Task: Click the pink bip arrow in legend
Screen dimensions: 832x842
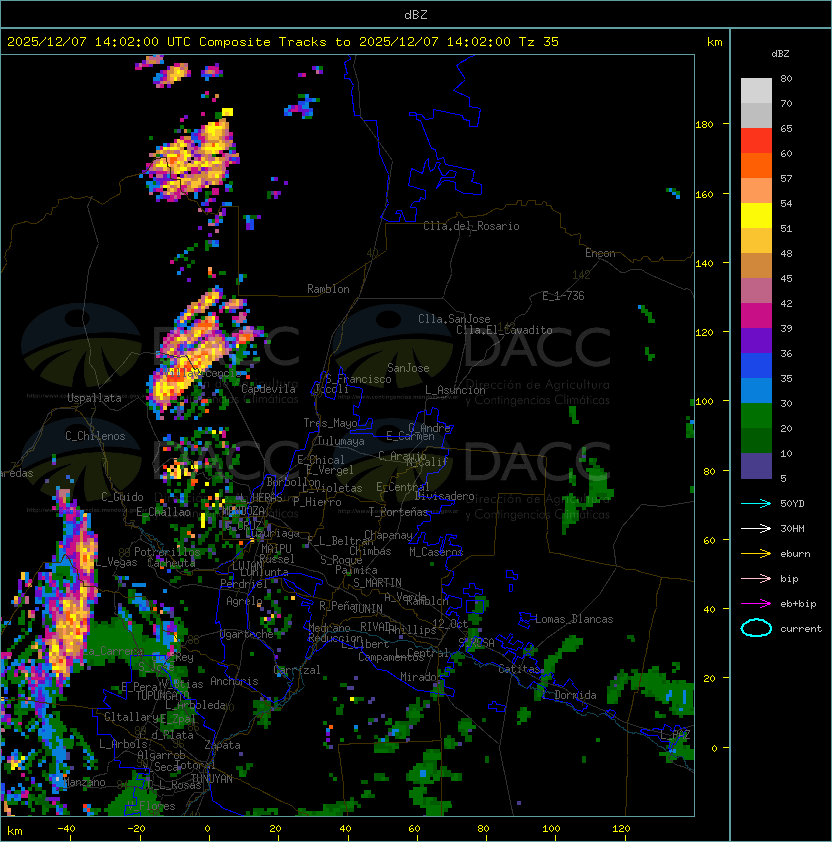Action: coord(756,578)
